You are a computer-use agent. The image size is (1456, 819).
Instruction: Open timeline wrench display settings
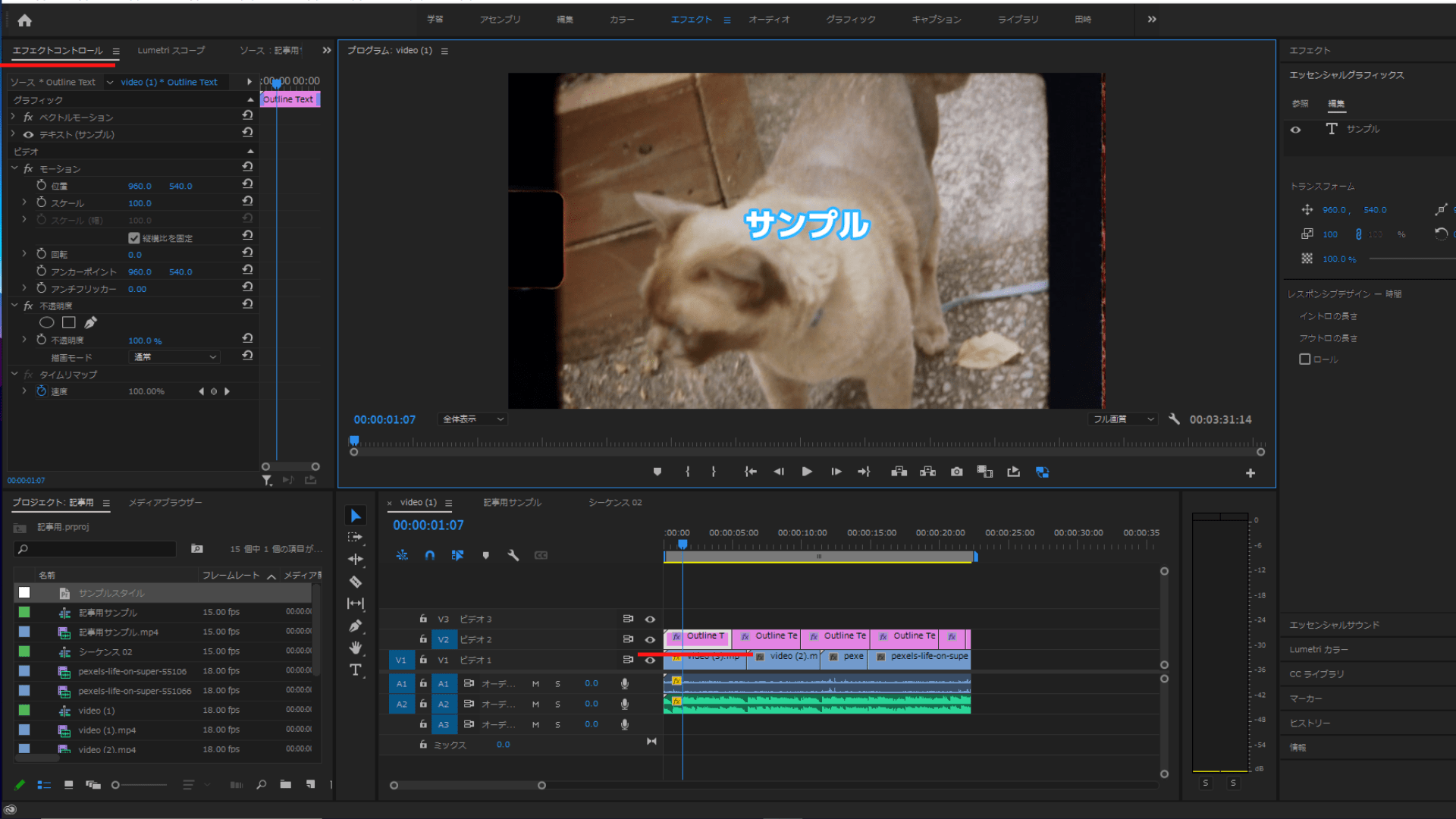[x=513, y=555]
